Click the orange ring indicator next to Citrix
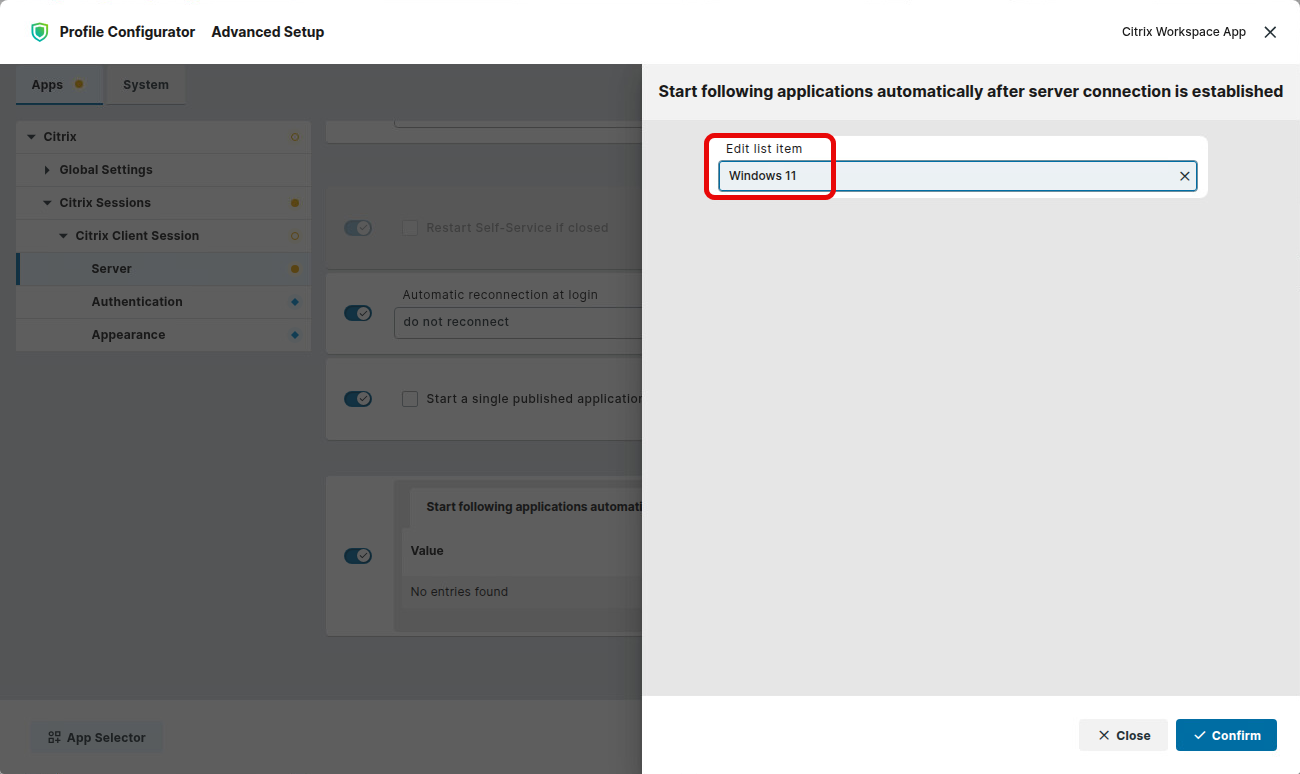 tap(294, 137)
